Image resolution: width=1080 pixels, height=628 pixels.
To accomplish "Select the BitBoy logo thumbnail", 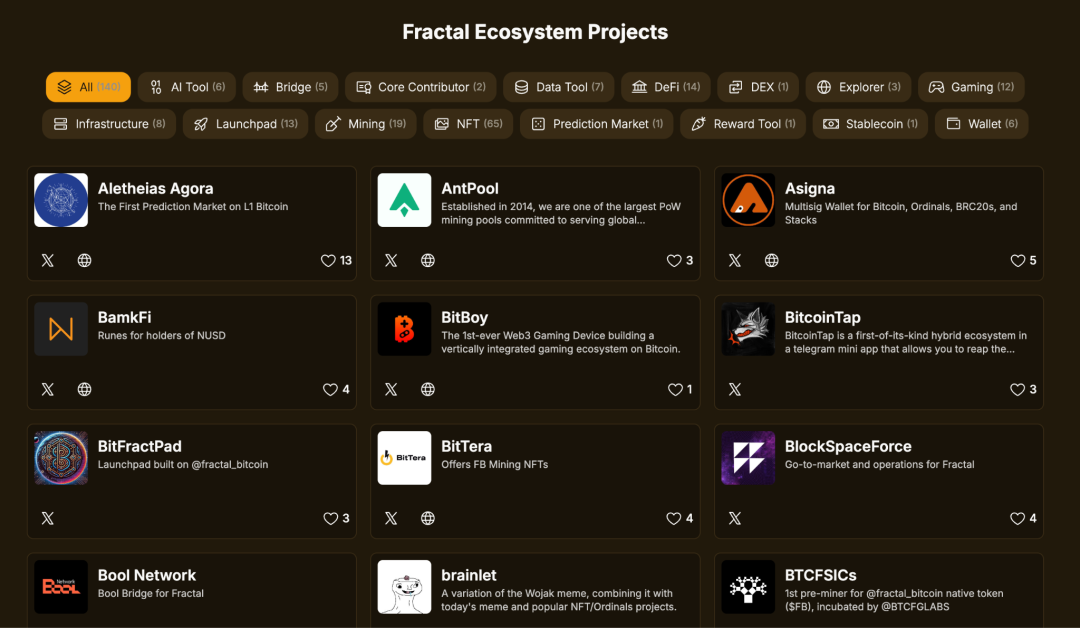I will 404,329.
